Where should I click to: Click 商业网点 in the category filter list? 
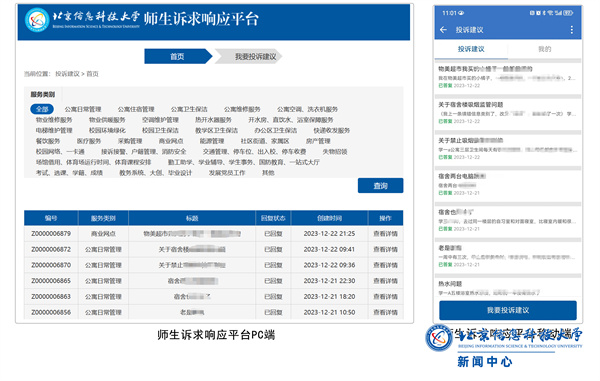click(x=171, y=141)
